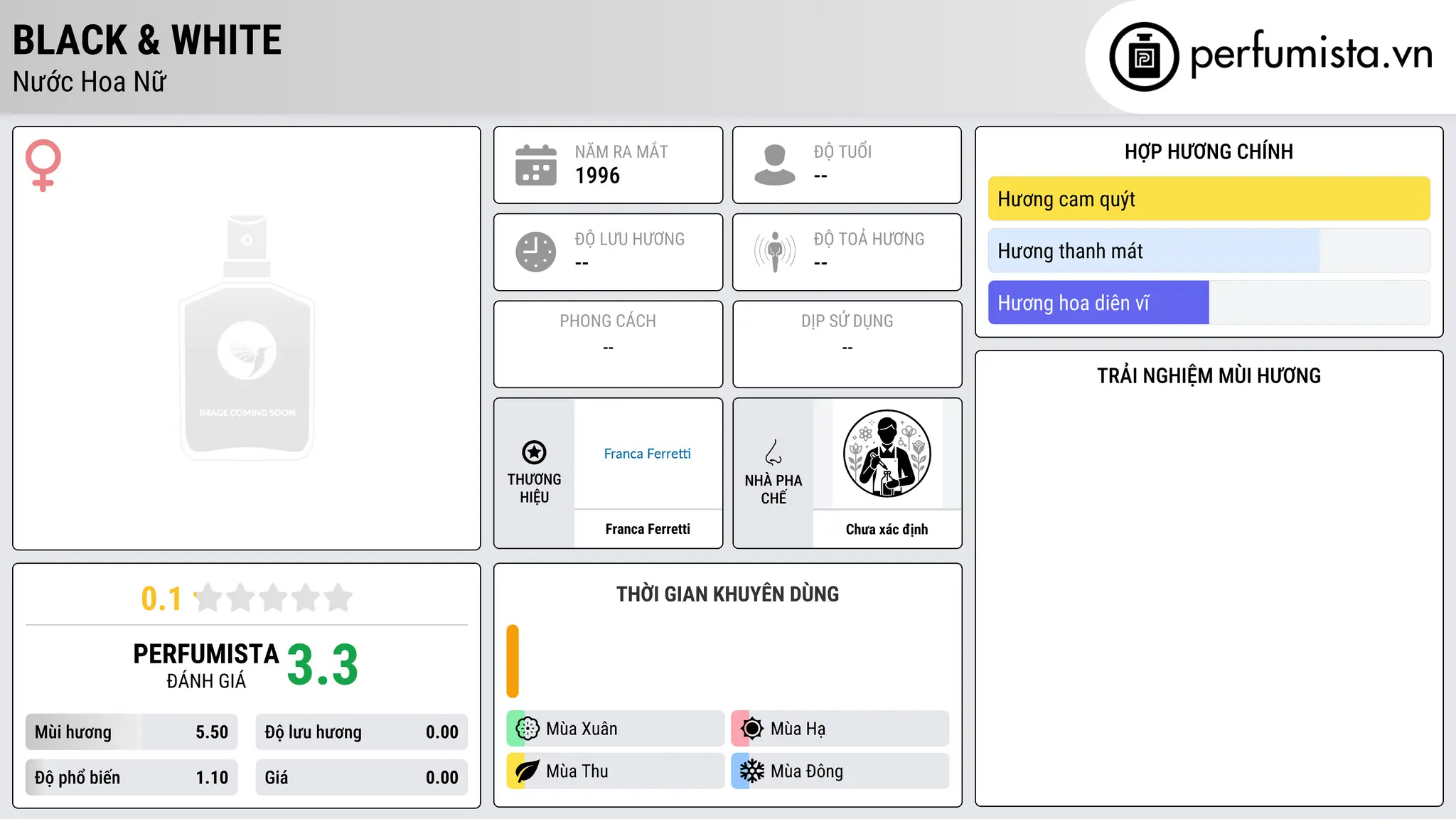
Task: Open the Franca Ferretti brand link
Action: tap(647, 454)
